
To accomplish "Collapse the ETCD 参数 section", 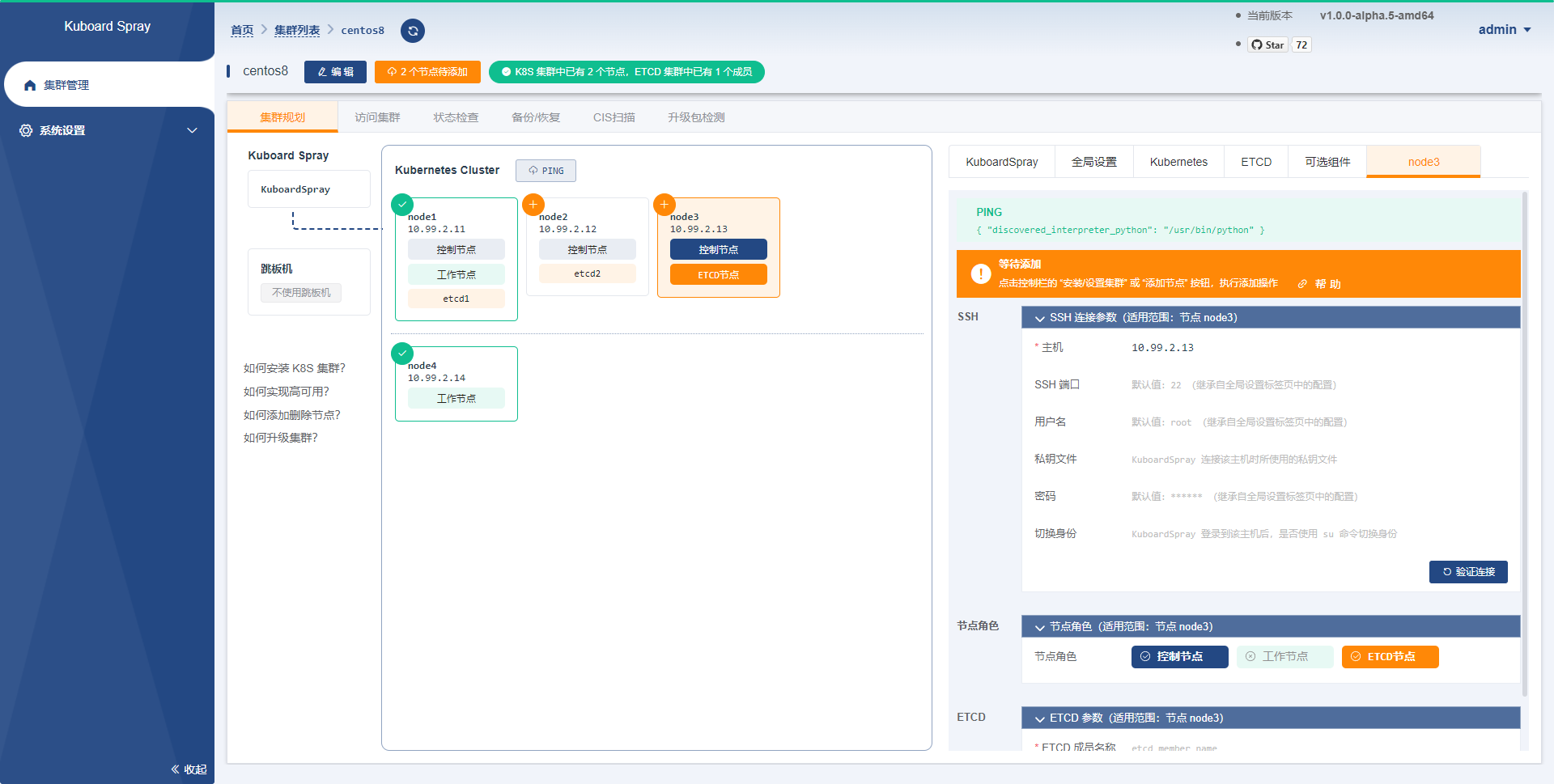I will (x=1271, y=718).
